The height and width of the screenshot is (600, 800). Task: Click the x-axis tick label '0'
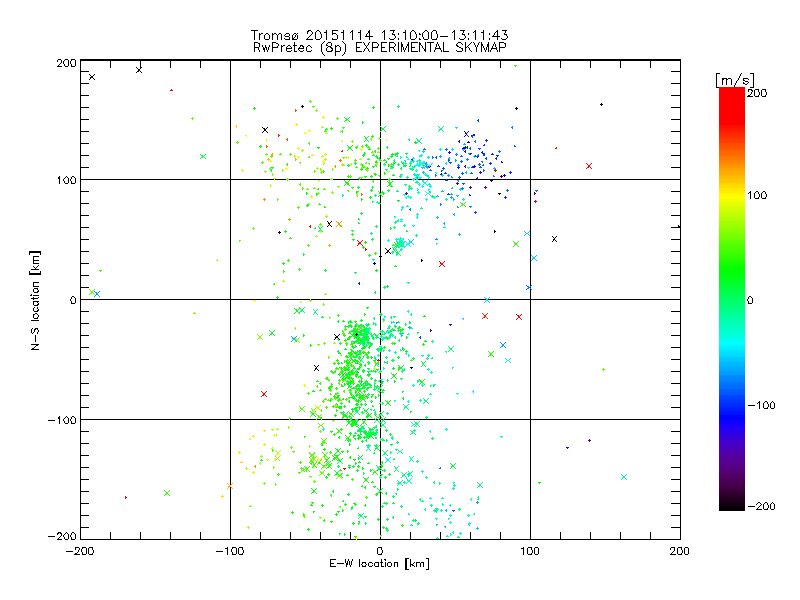[380, 551]
